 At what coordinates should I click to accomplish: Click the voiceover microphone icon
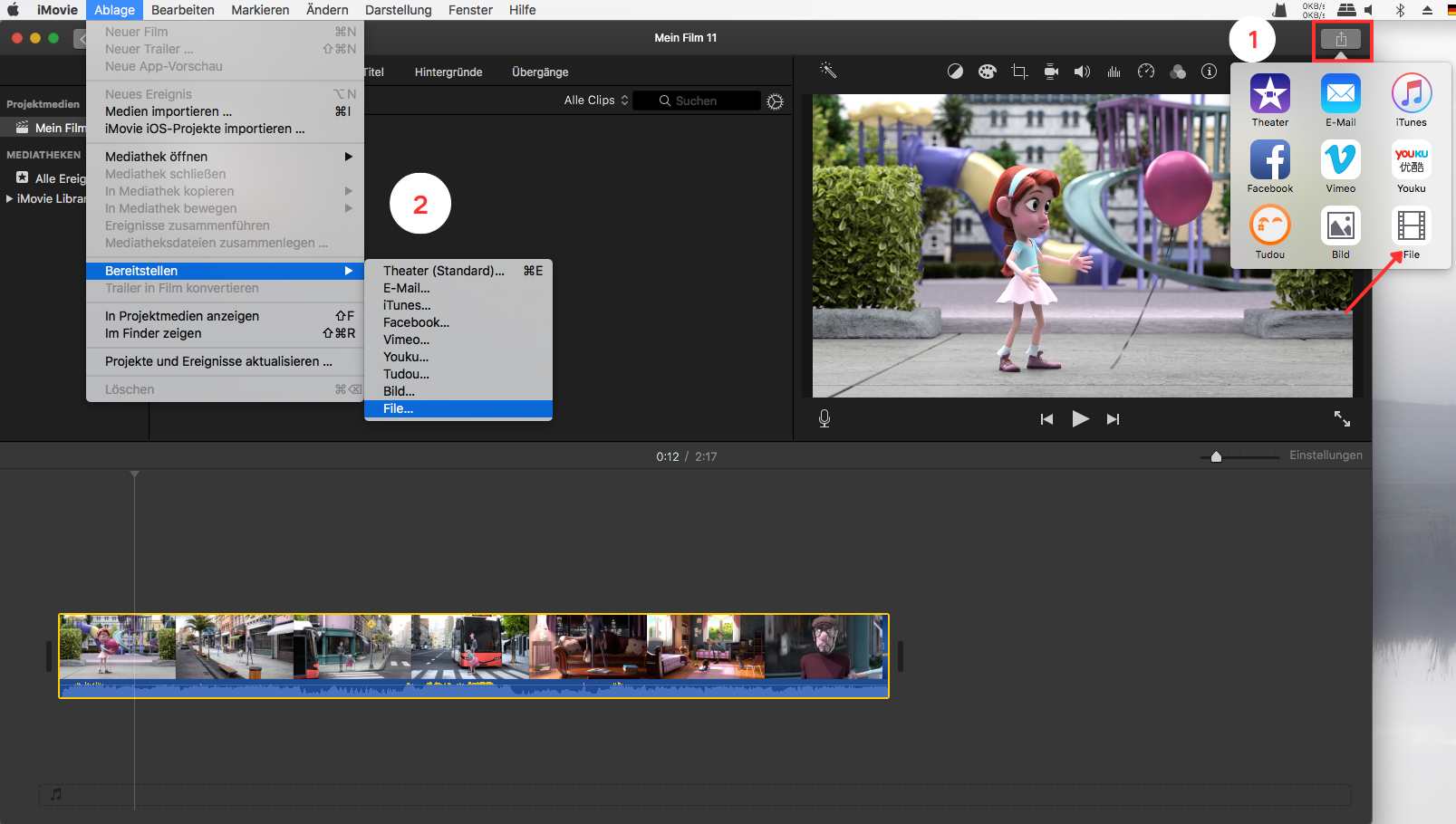824,418
